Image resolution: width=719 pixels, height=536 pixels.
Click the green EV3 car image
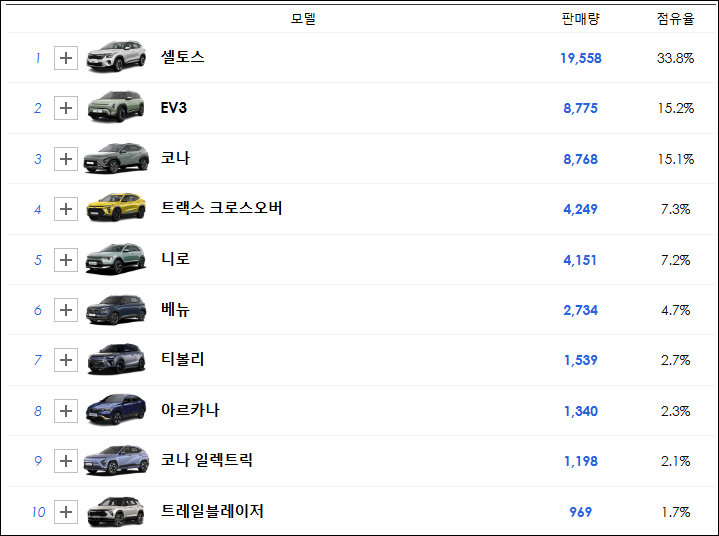pyautogui.click(x=116, y=106)
